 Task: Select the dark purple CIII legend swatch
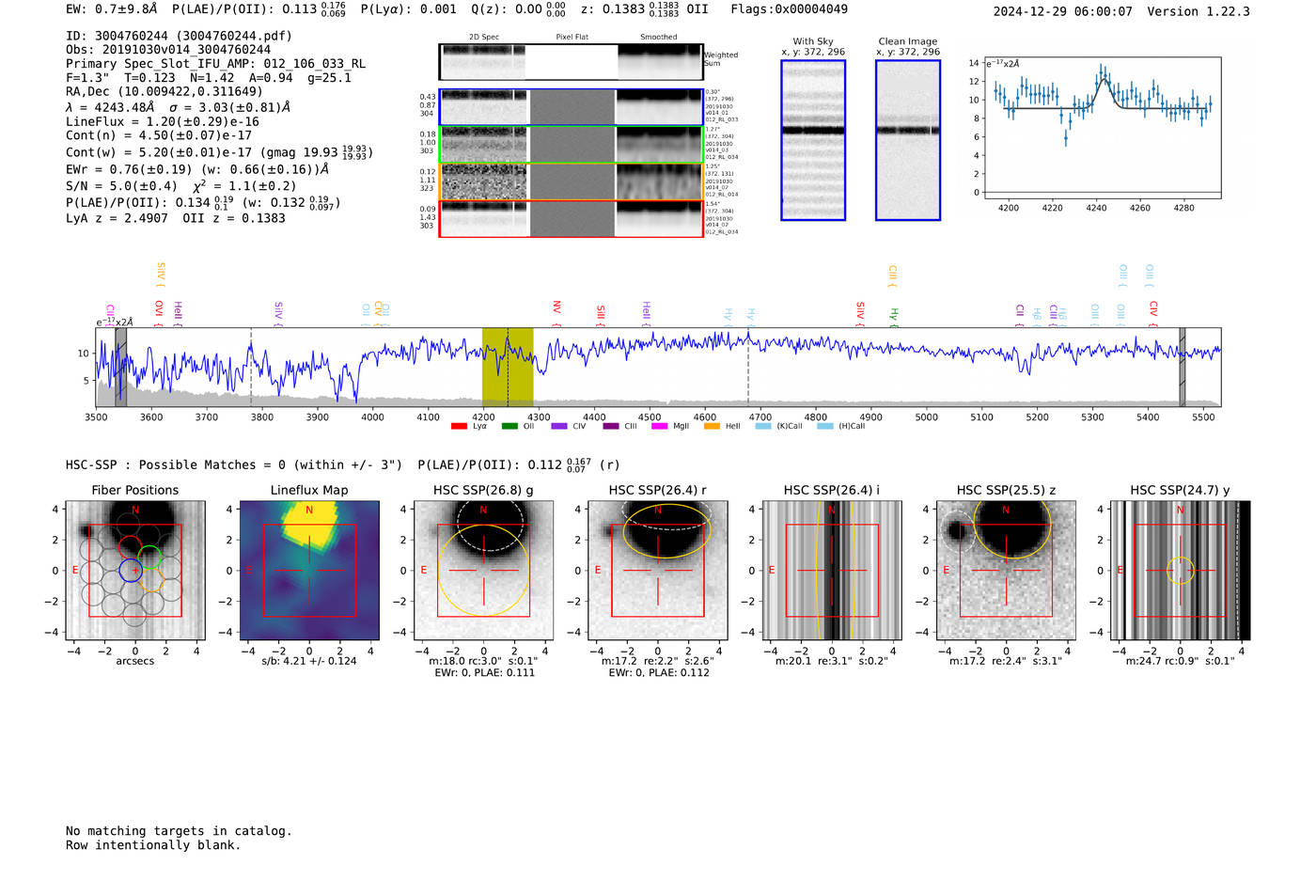pyautogui.click(x=611, y=426)
